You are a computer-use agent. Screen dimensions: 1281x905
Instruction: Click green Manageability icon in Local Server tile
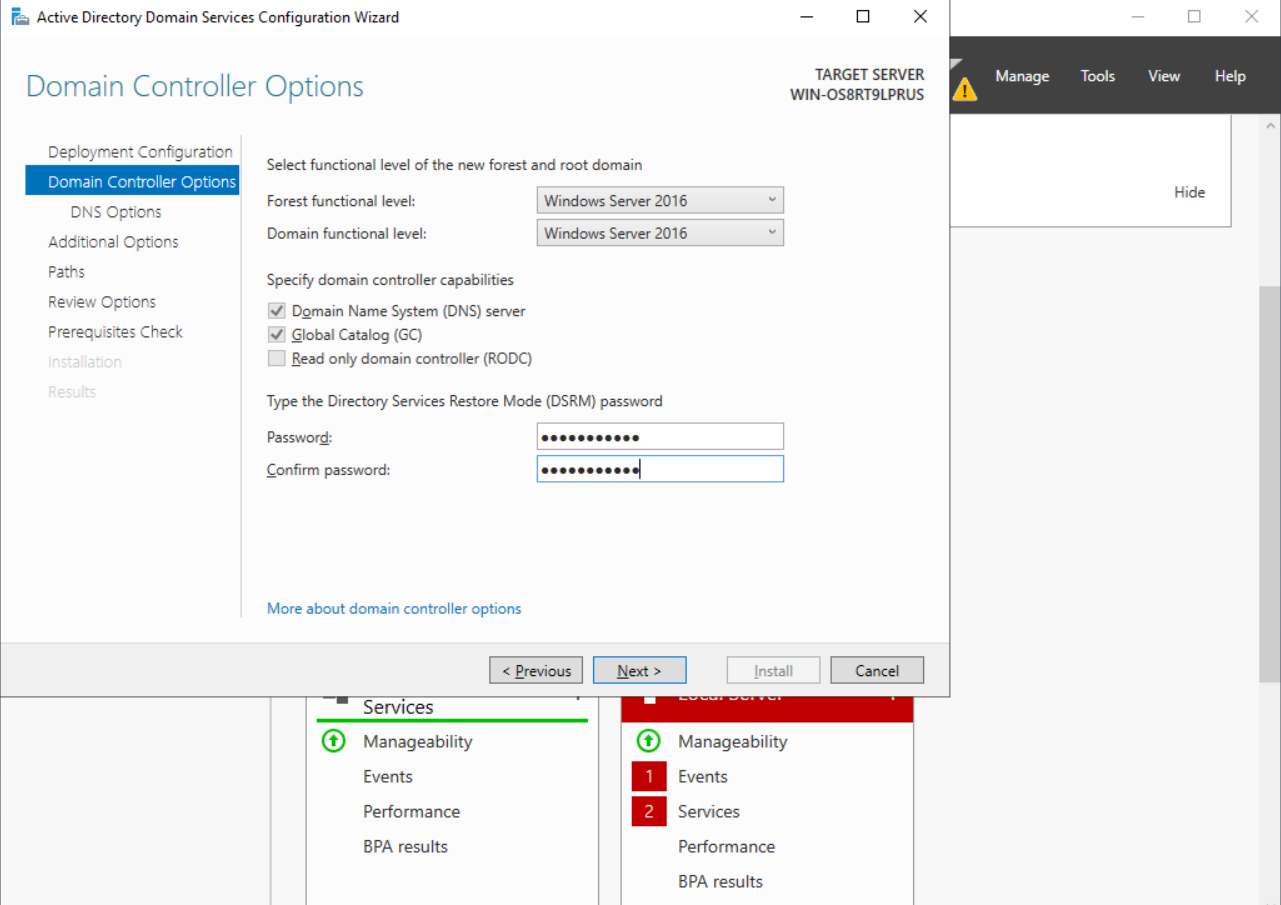(648, 741)
